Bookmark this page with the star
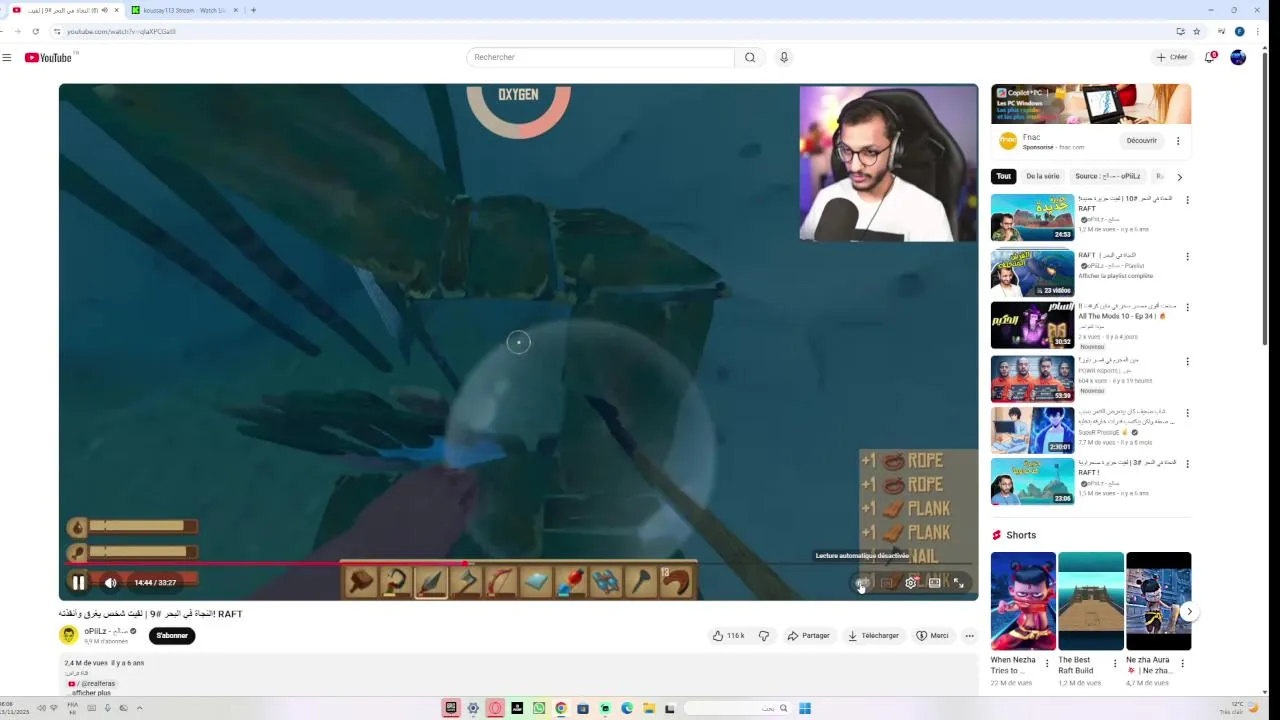The image size is (1280, 720). pyautogui.click(x=1196, y=31)
